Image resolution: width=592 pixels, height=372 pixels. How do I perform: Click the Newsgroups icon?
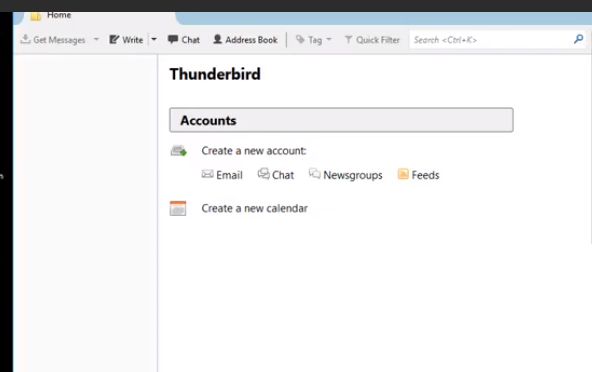point(314,174)
